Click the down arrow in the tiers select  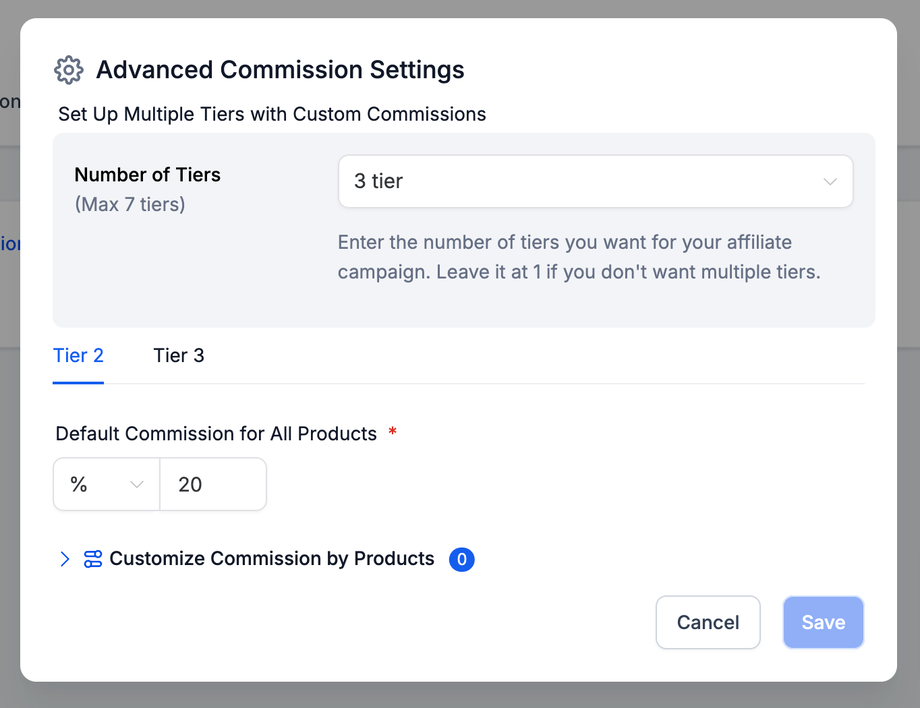[x=830, y=181]
